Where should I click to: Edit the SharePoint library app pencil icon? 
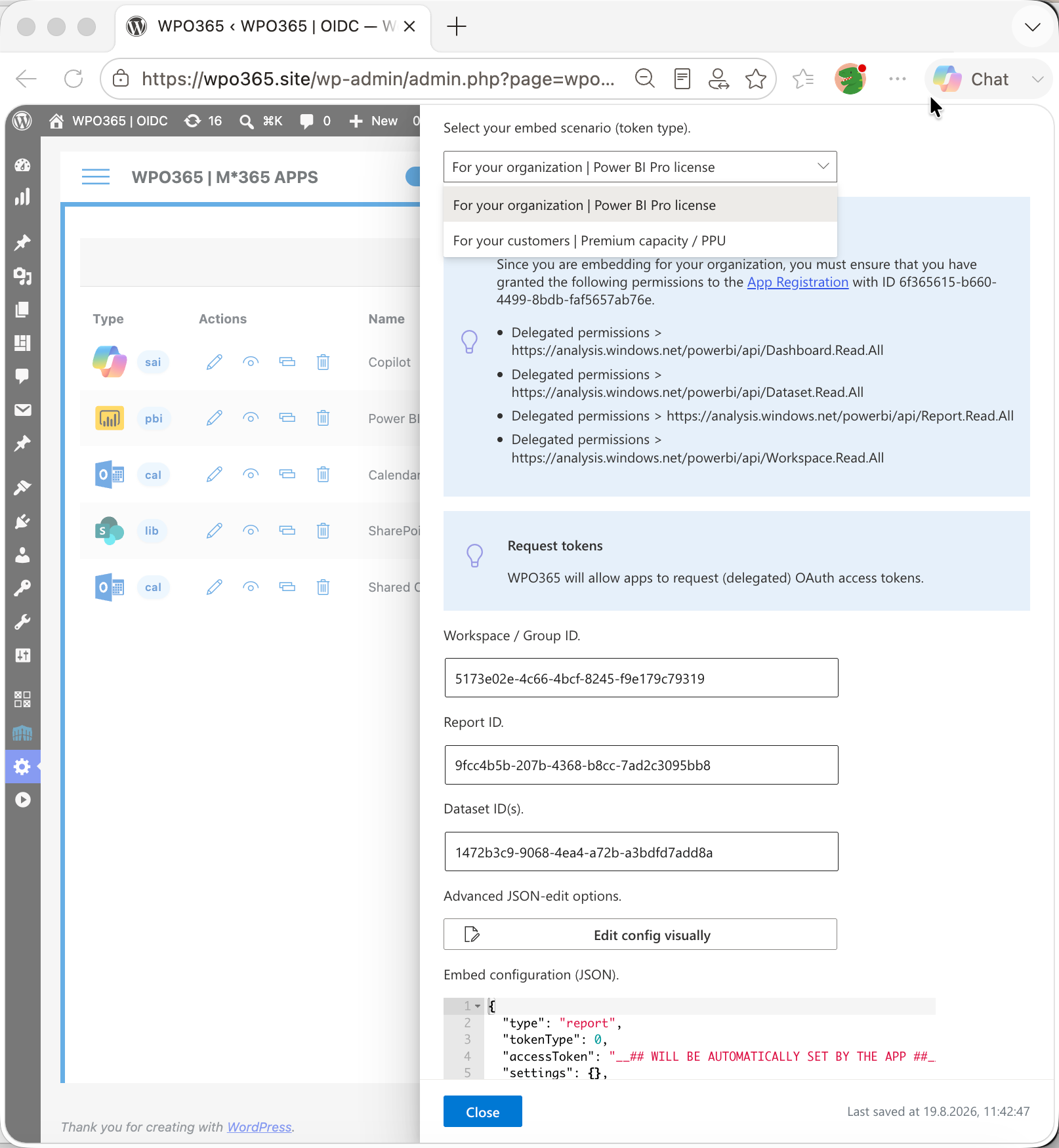[x=215, y=531]
